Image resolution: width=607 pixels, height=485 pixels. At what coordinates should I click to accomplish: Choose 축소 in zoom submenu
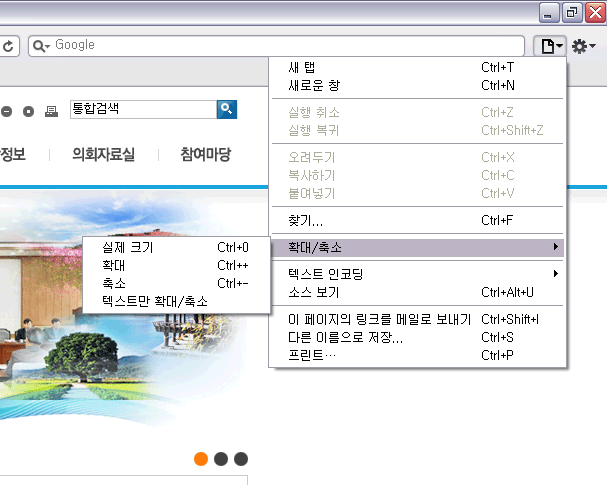pyautogui.click(x=176, y=283)
